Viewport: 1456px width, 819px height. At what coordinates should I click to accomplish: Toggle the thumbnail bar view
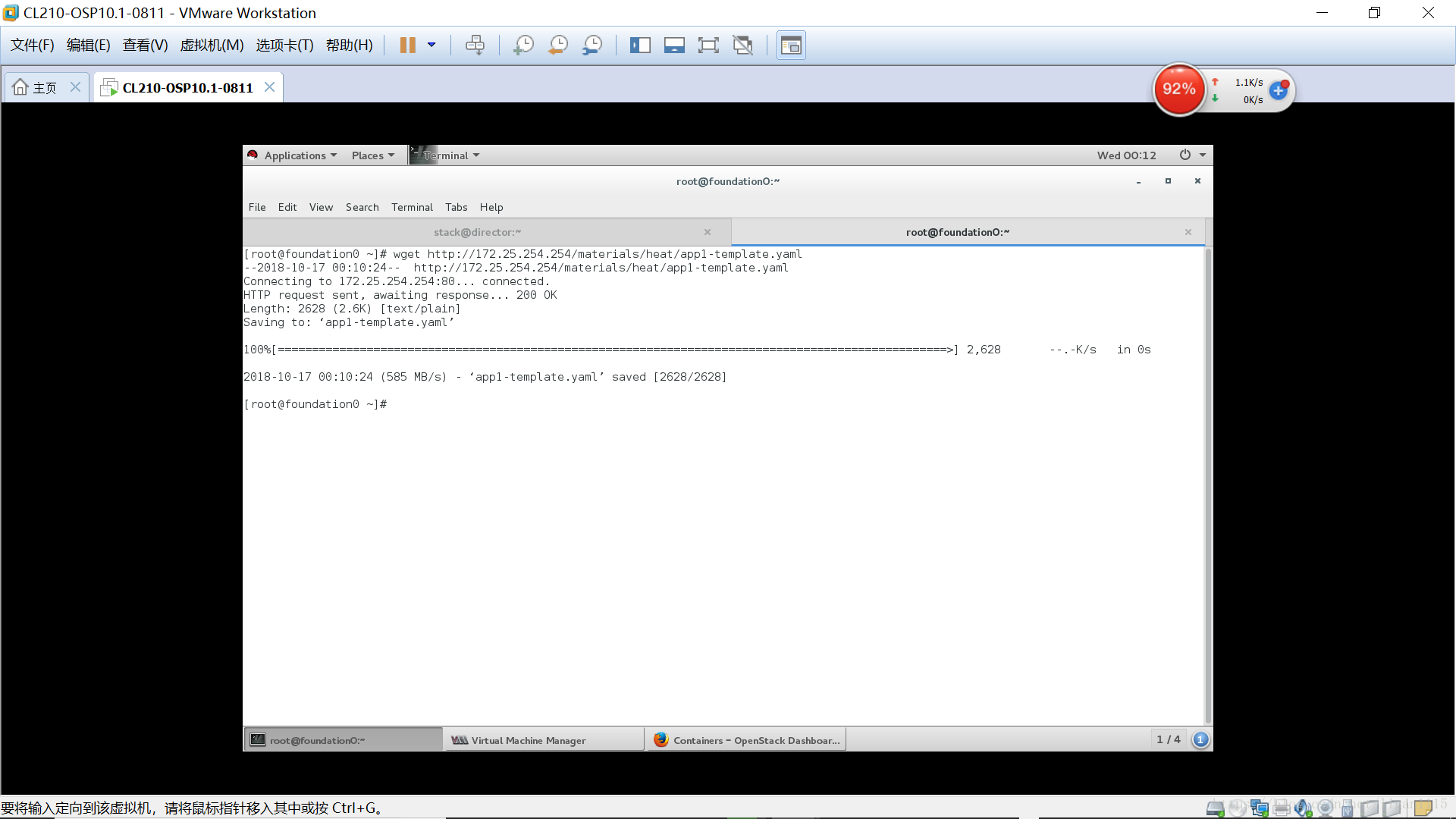point(674,45)
